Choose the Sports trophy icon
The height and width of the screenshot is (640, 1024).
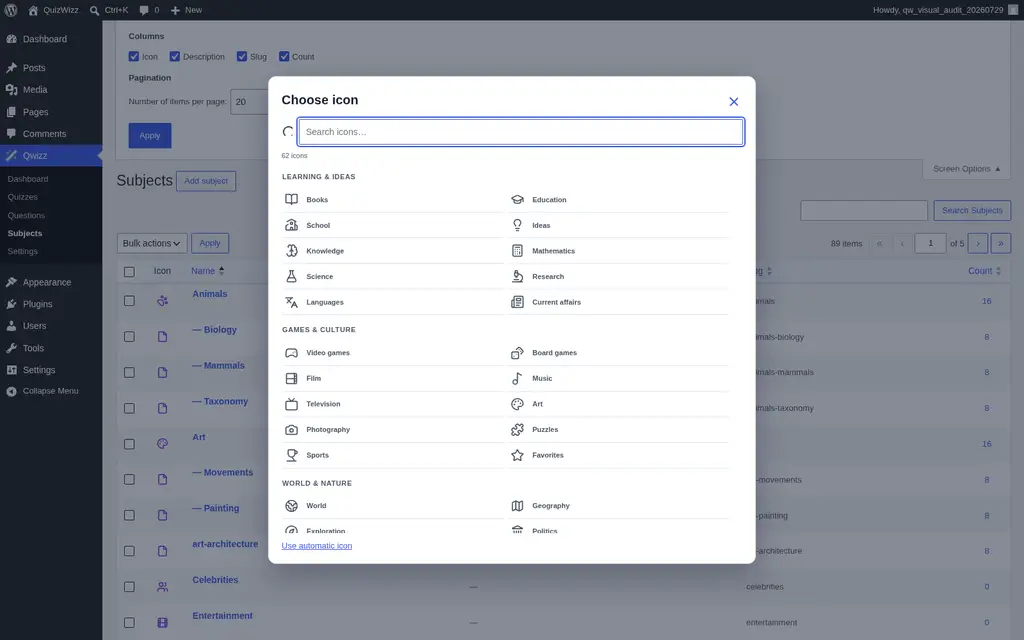[392, 455]
